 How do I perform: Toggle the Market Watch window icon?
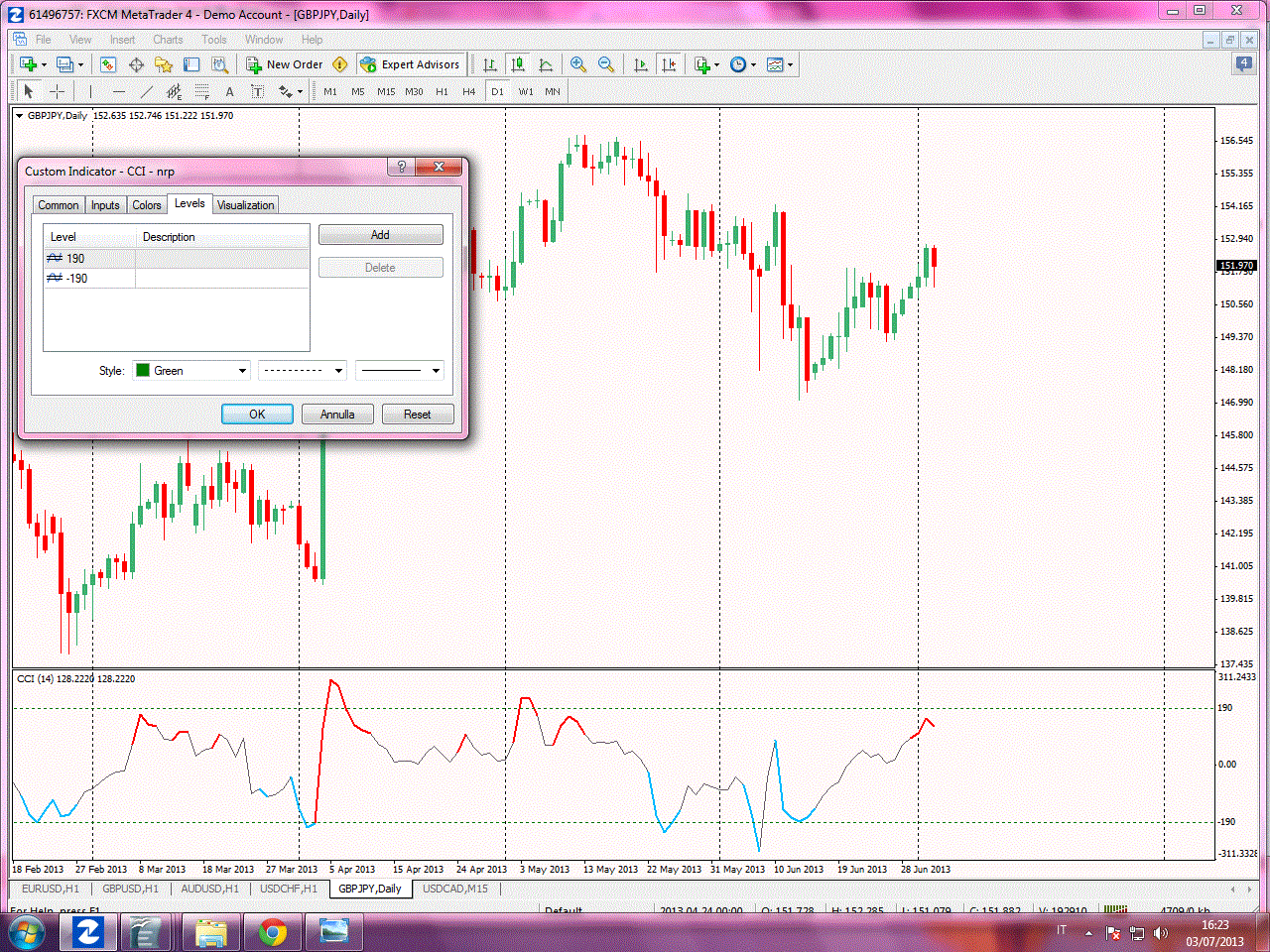click(x=108, y=64)
